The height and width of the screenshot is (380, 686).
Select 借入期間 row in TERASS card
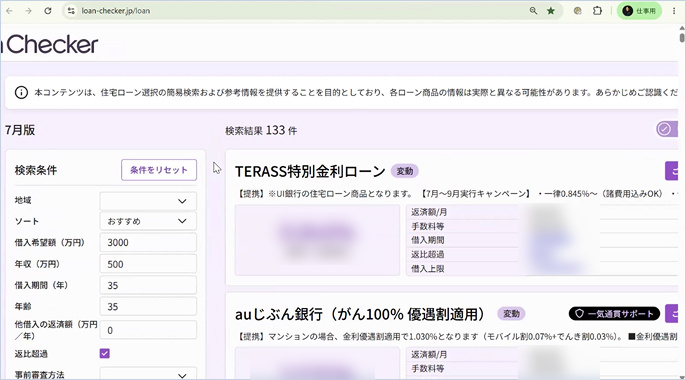coord(542,240)
